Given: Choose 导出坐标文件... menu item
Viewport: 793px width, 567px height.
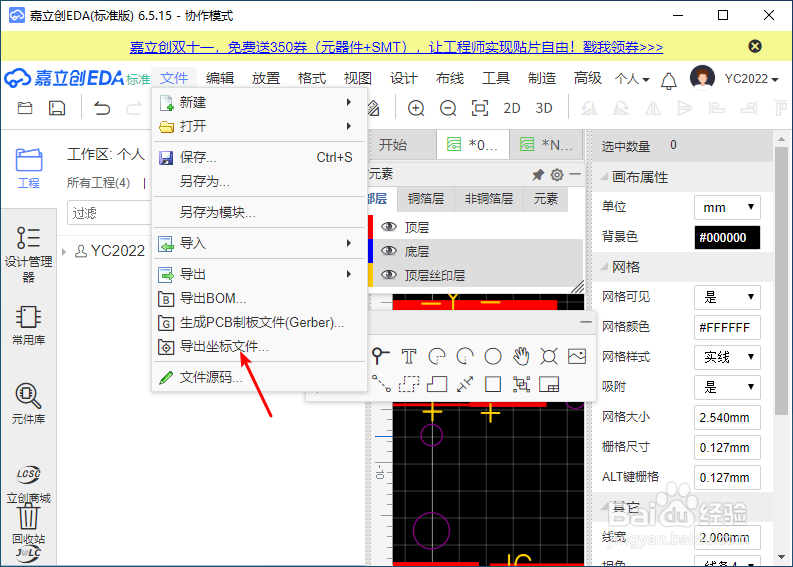Looking at the screenshot, I should point(259,346).
